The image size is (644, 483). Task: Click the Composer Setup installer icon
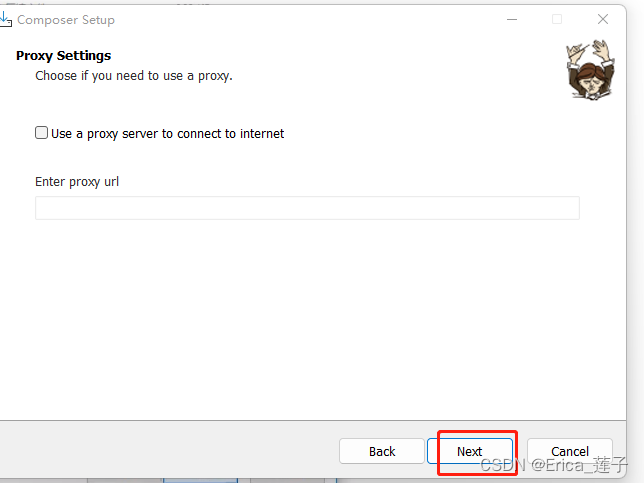pos(5,19)
